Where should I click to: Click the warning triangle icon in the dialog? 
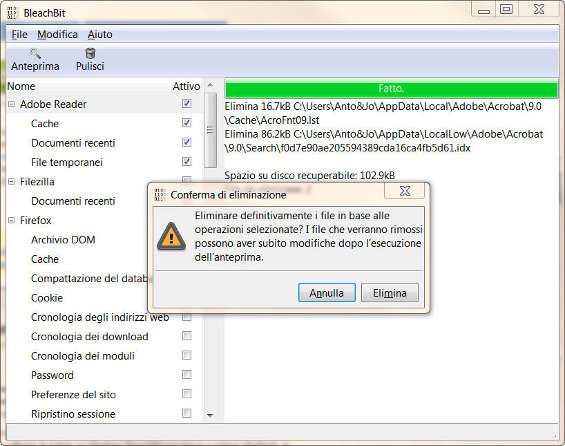point(172,237)
